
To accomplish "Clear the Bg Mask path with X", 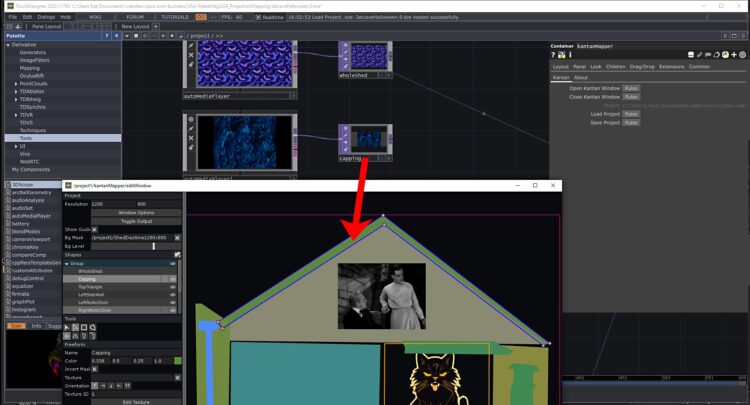I will click(177, 238).
